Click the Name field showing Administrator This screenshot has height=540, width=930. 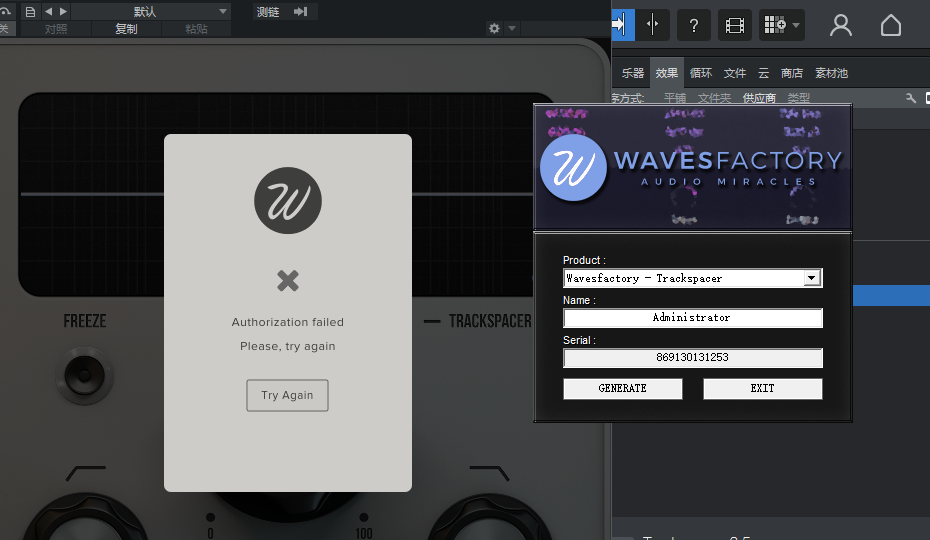pos(692,317)
